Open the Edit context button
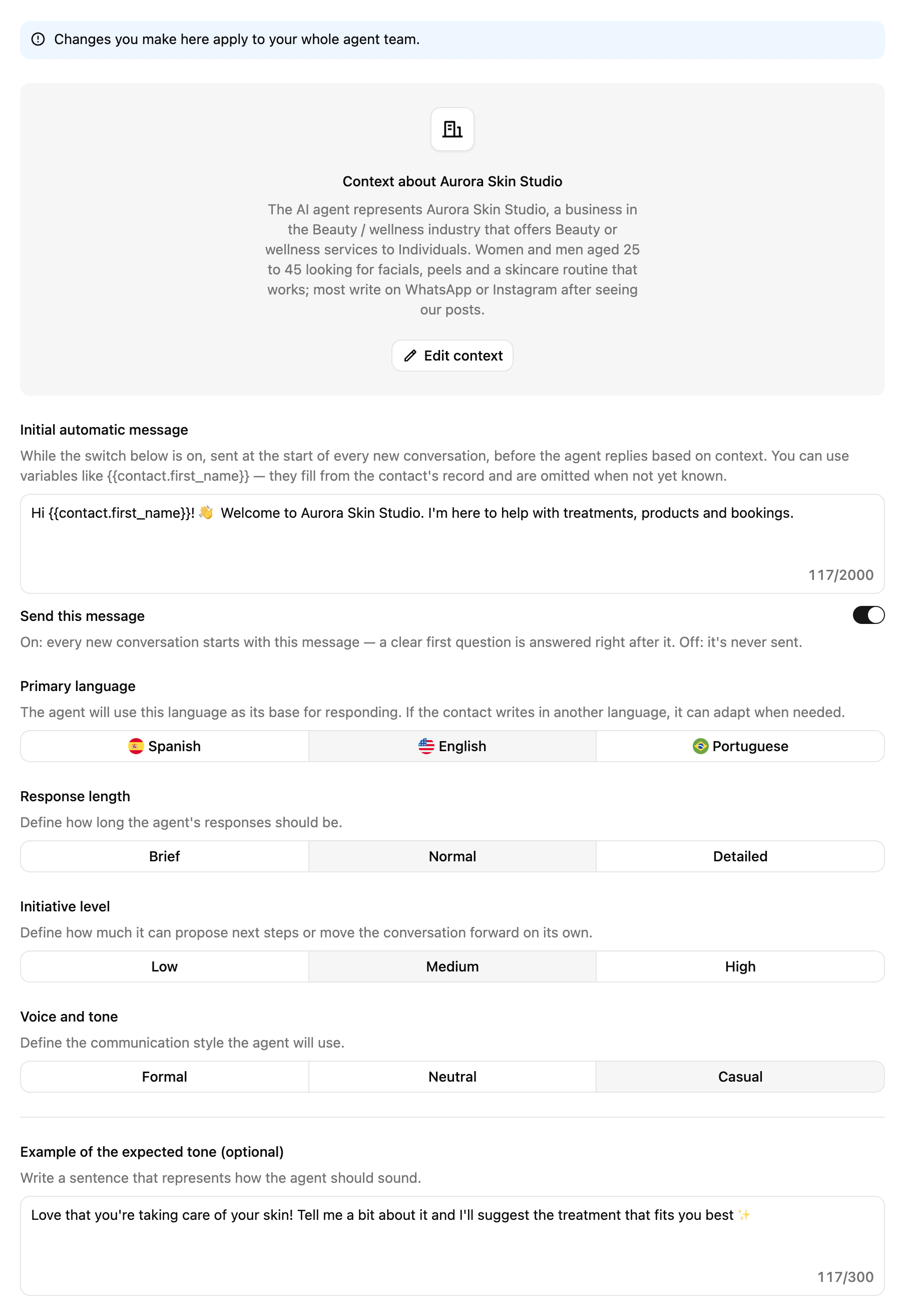The image size is (905, 1316). click(452, 356)
